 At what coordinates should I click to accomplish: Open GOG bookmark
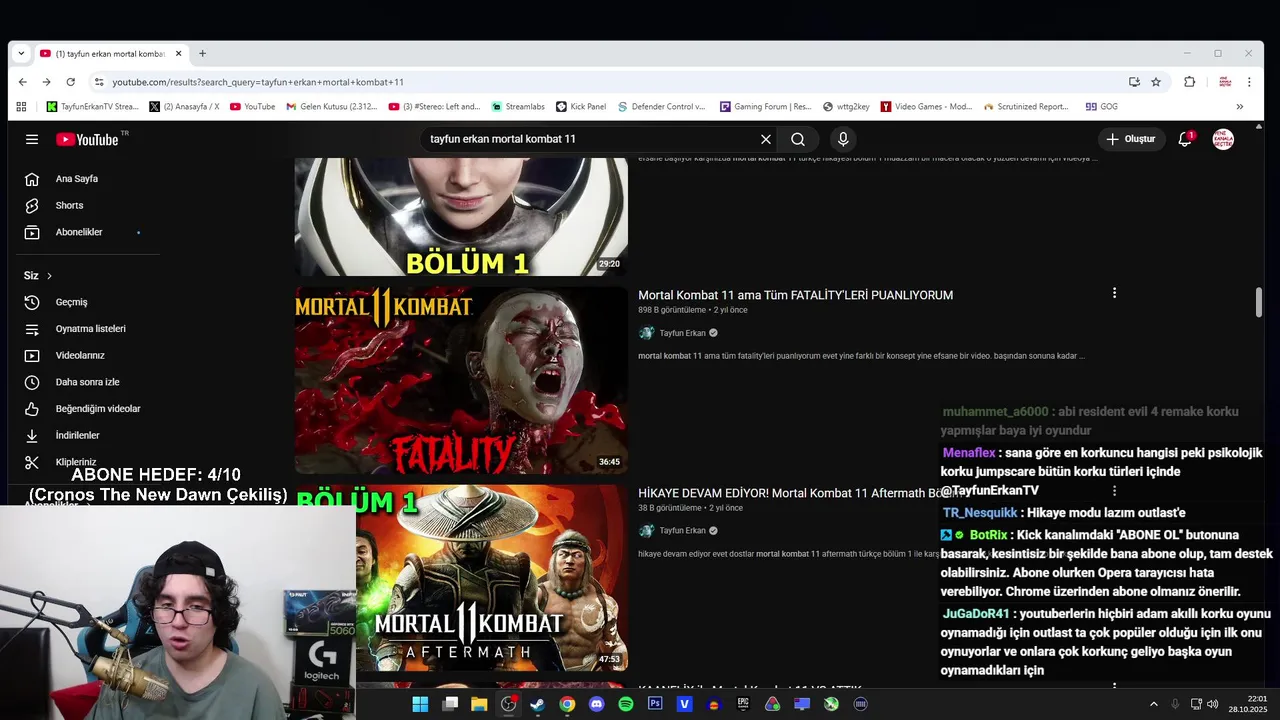[1102, 106]
